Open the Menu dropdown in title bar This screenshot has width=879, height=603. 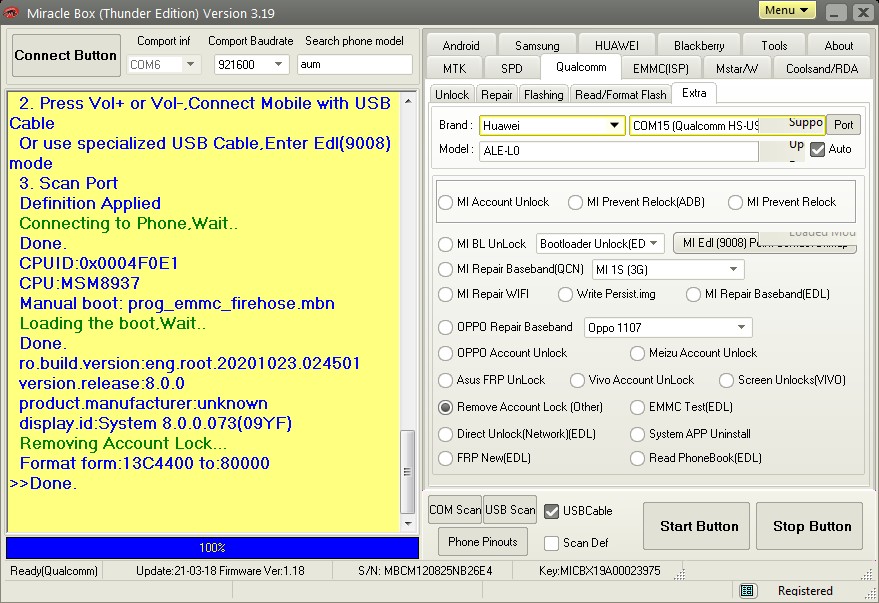coord(787,11)
